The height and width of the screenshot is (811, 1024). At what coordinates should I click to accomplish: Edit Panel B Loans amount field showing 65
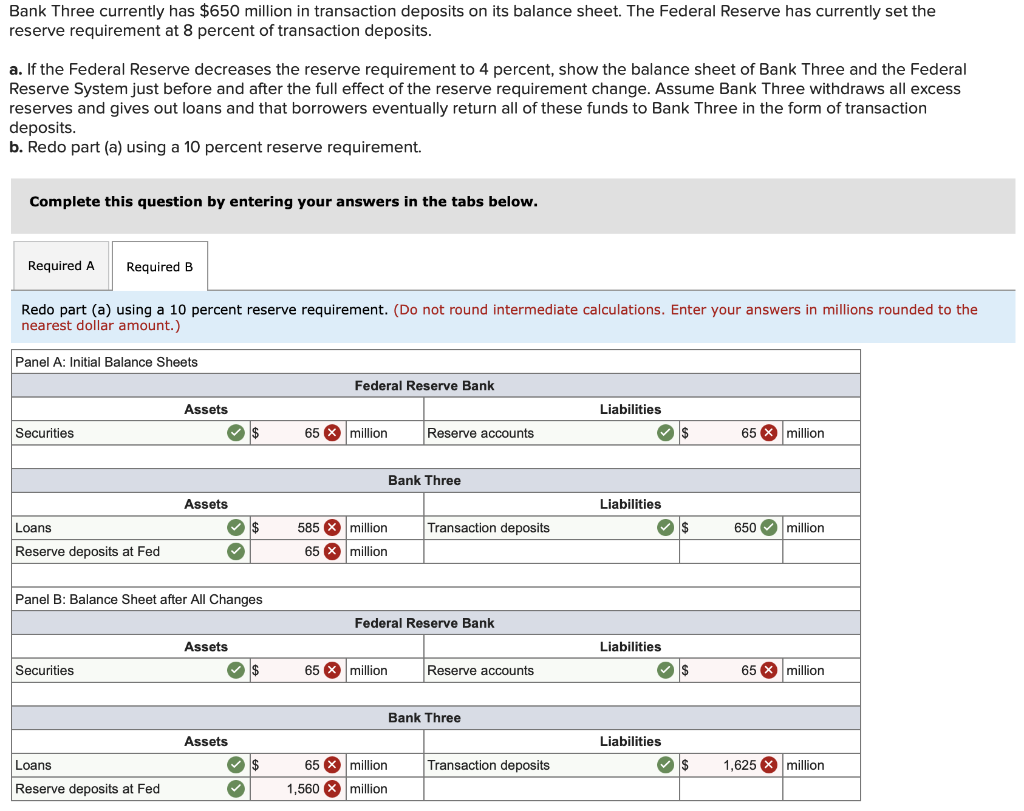click(x=298, y=765)
